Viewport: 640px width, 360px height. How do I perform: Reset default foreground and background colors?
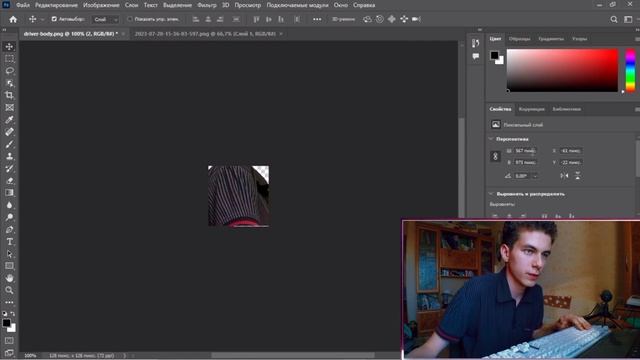4,313
